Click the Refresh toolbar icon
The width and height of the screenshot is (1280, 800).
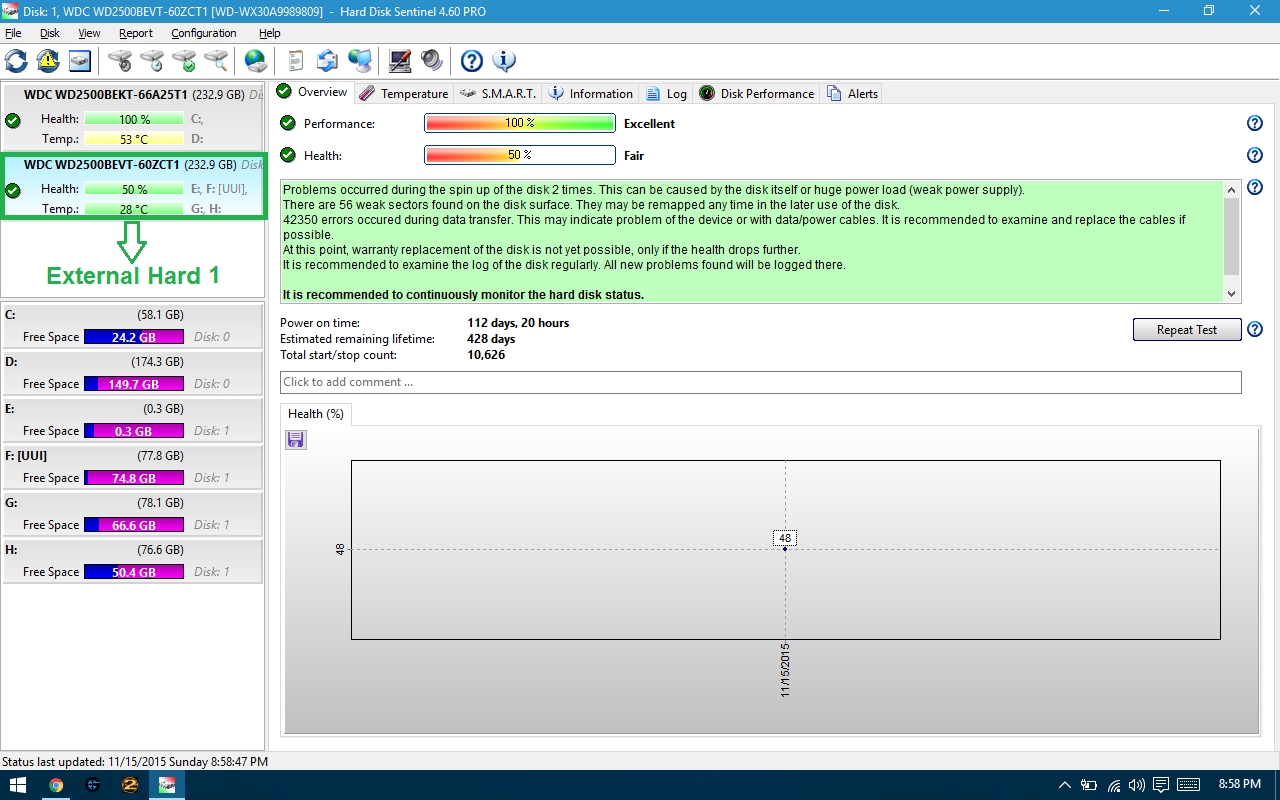point(16,61)
